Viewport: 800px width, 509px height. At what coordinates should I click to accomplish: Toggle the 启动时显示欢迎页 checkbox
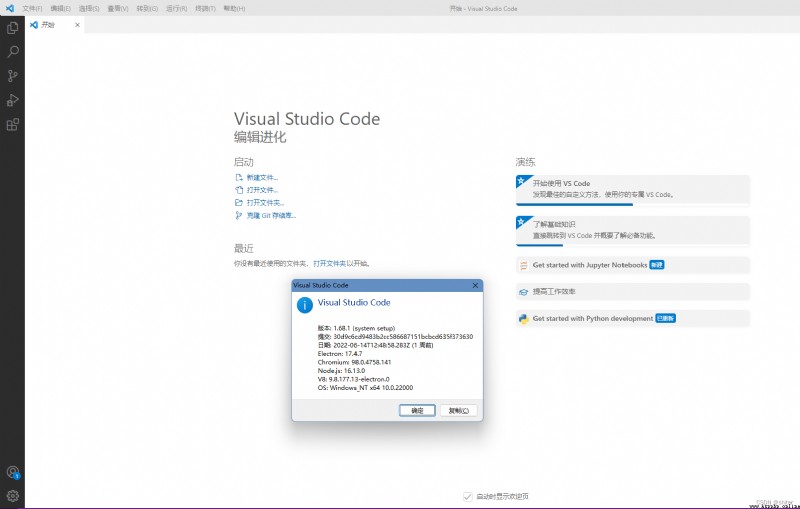pyautogui.click(x=467, y=496)
